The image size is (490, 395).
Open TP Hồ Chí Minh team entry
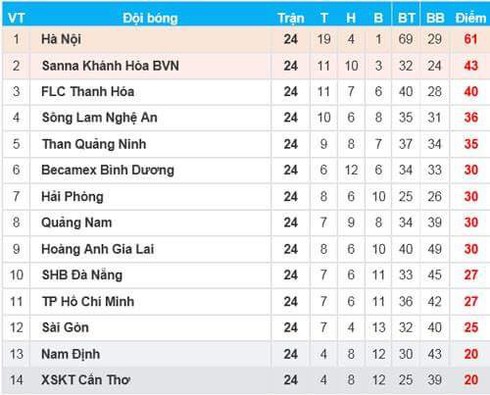click(88, 301)
